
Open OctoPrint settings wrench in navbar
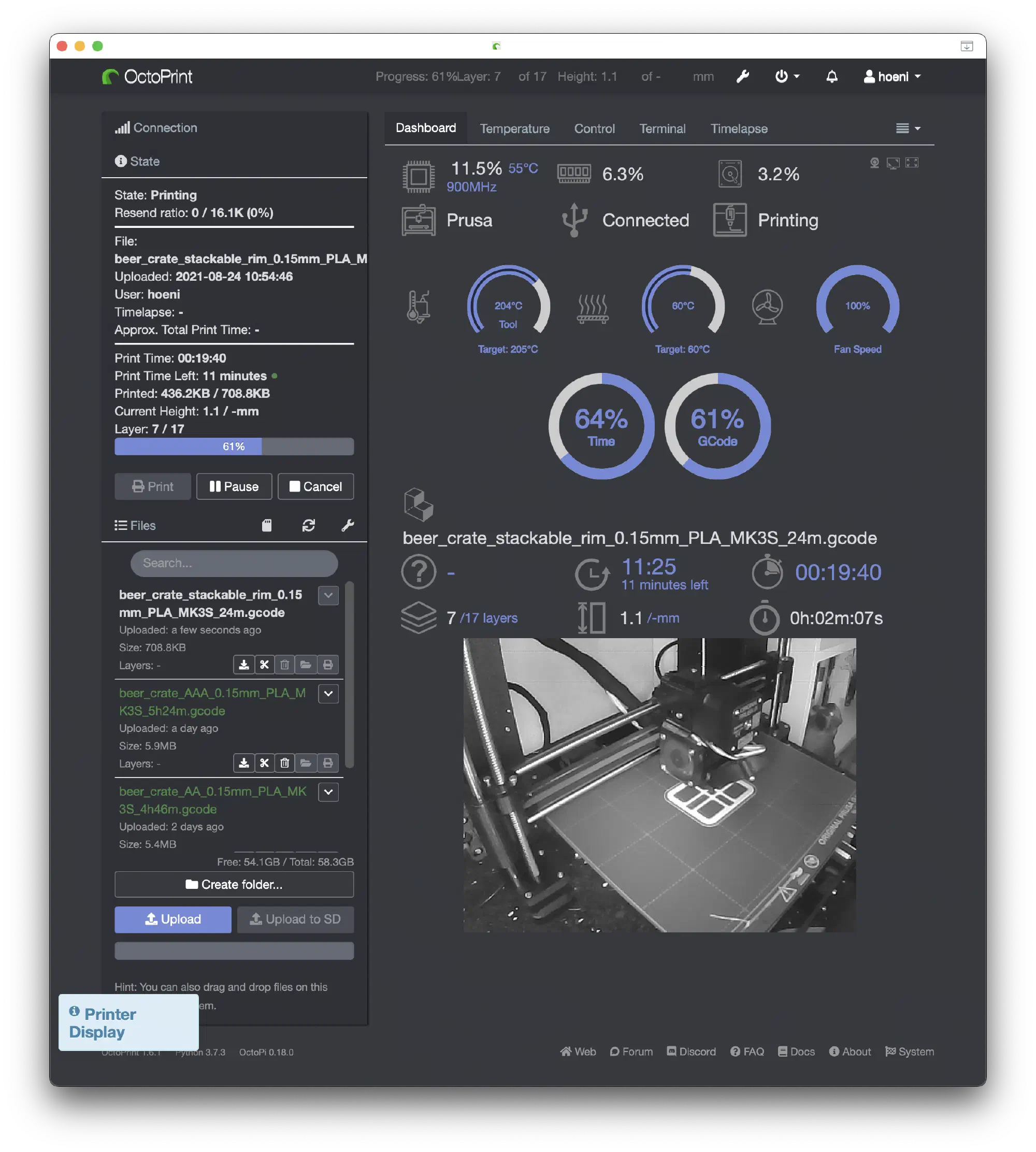coord(742,76)
